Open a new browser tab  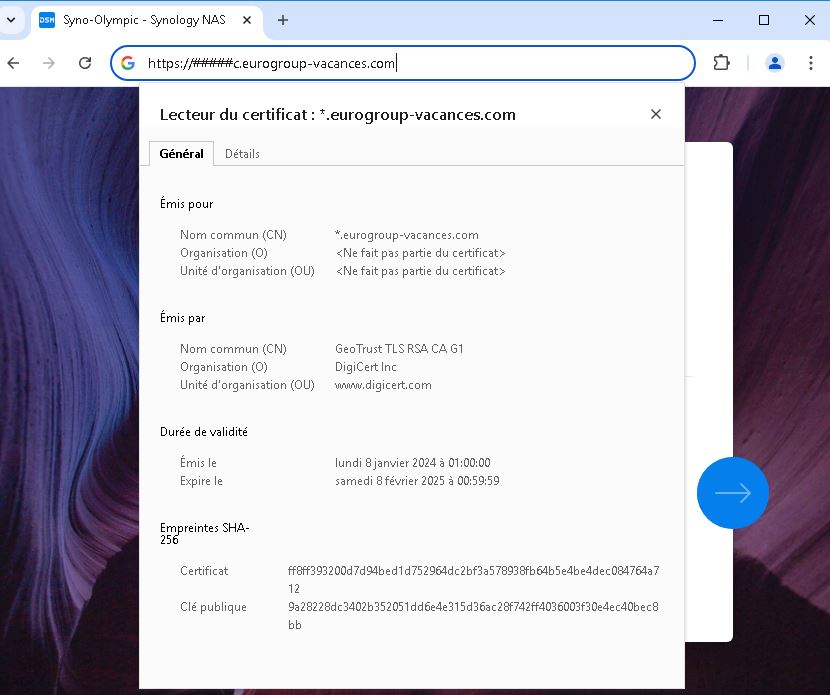pos(283,20)
